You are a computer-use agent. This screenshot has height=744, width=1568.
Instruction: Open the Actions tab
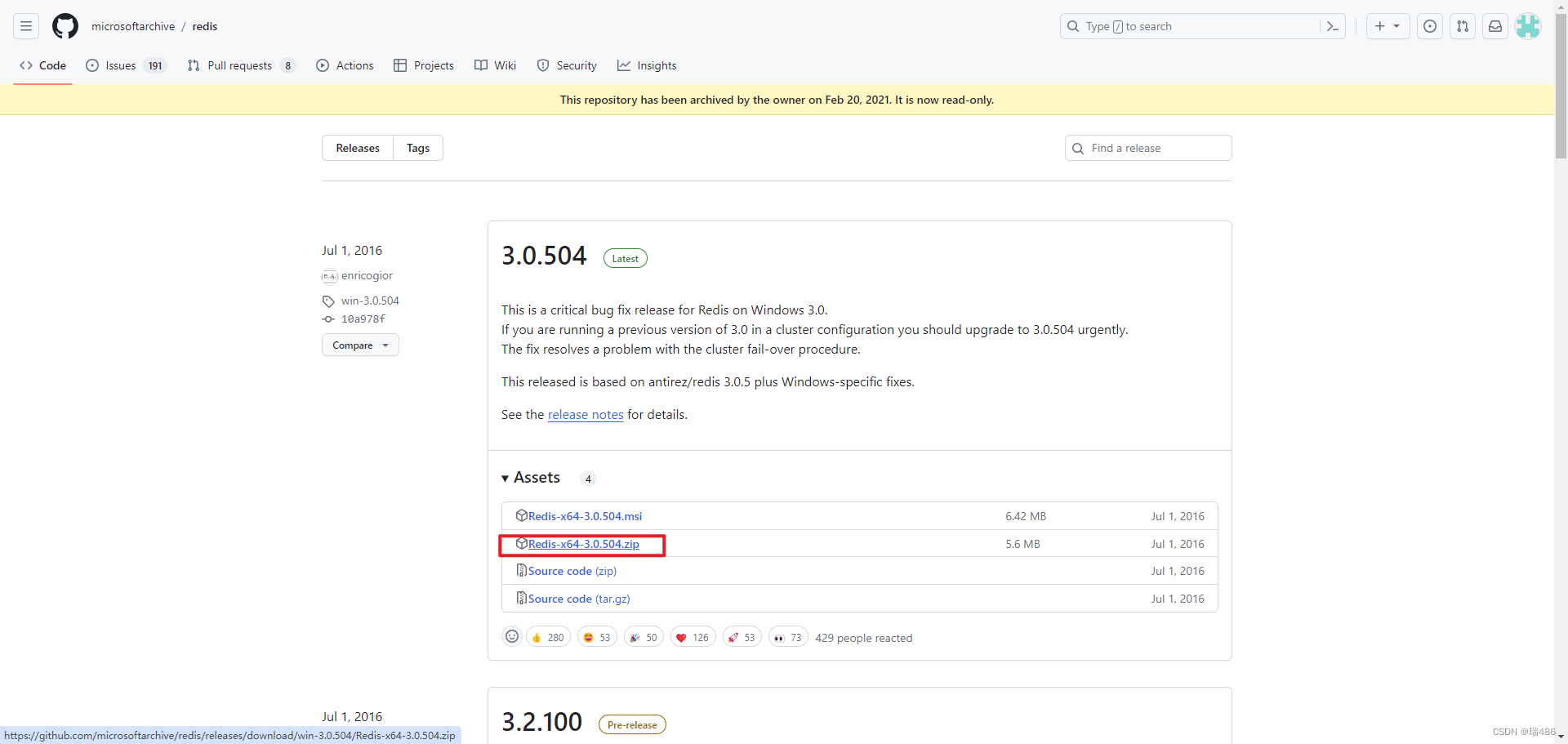(x=345, y=65)
